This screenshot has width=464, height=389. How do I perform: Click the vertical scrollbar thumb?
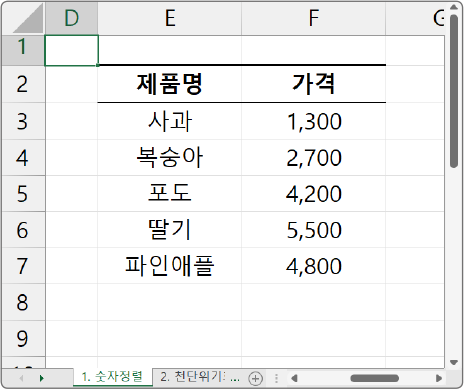(454, 91)
